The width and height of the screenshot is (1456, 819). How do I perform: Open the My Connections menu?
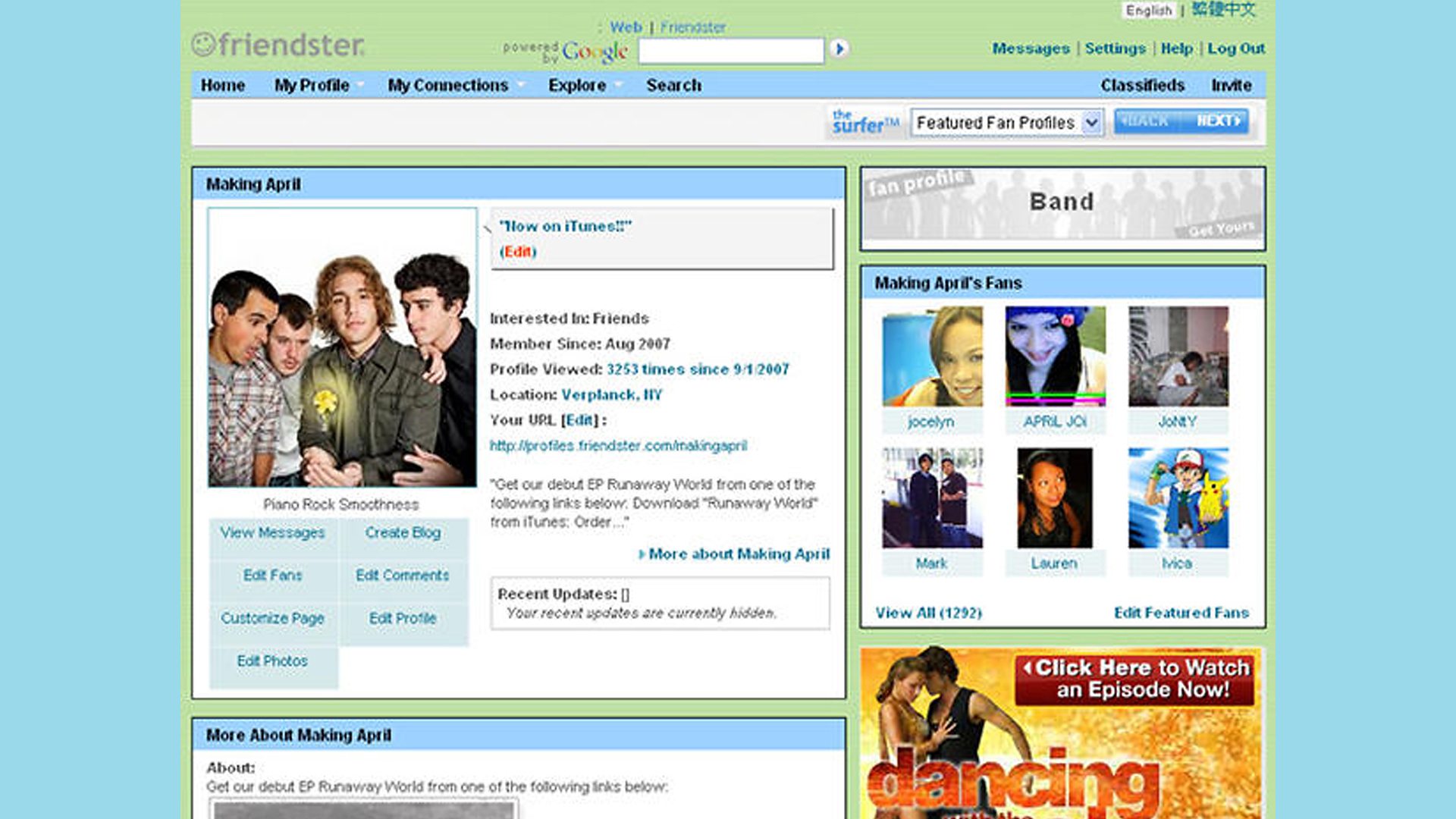447,85
